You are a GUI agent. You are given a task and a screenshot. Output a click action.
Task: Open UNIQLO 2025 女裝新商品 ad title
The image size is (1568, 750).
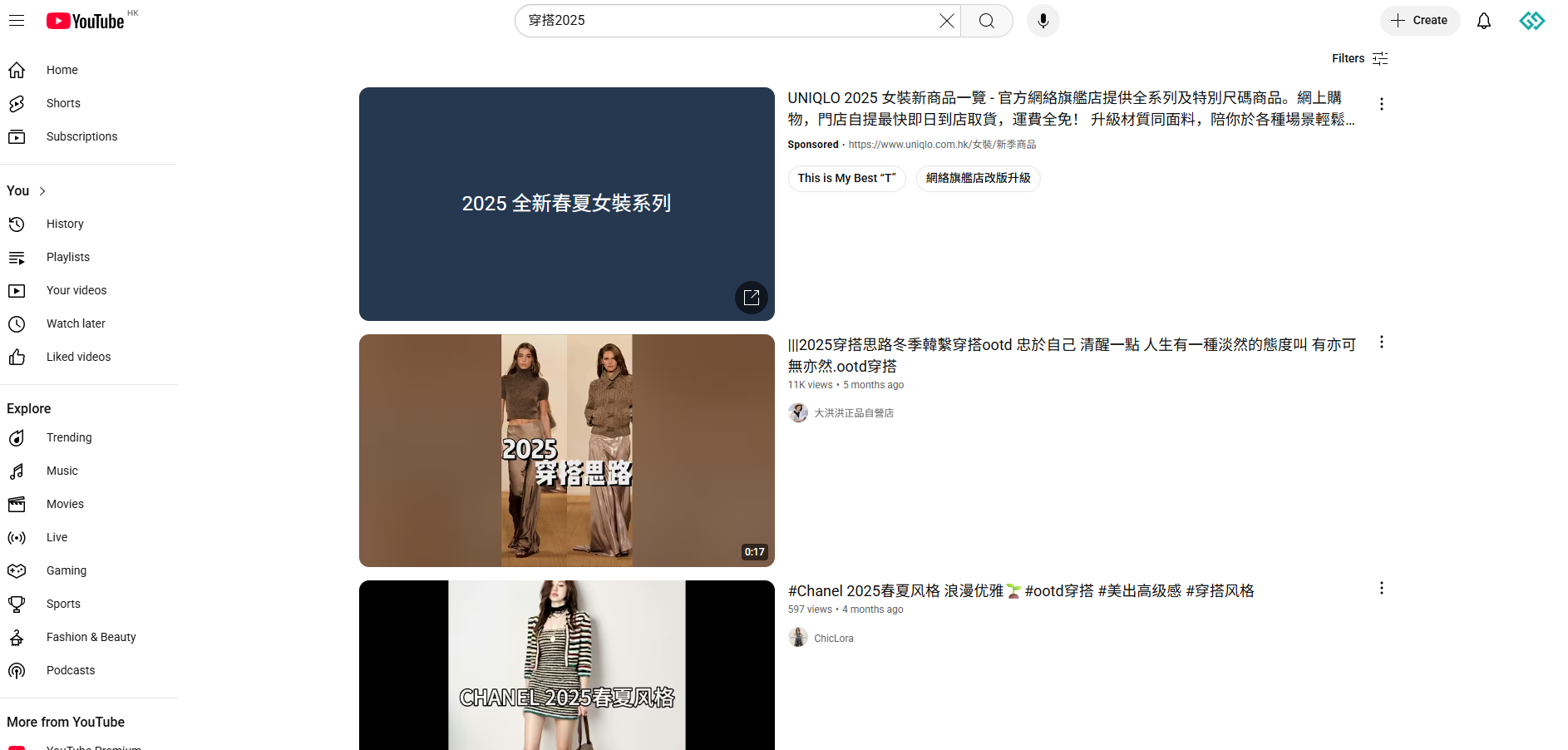pos(1072,108)
